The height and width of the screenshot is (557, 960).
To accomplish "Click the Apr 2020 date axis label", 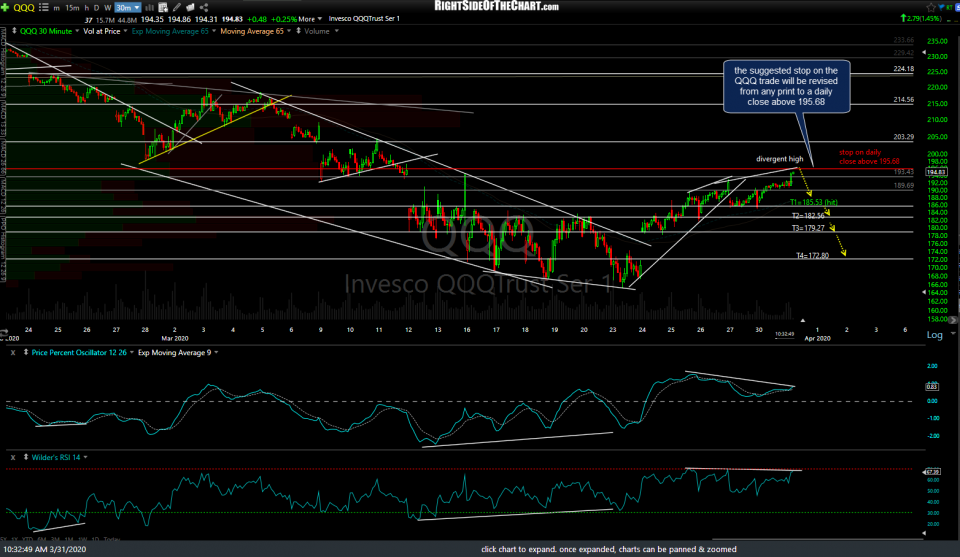I will 817,338.
